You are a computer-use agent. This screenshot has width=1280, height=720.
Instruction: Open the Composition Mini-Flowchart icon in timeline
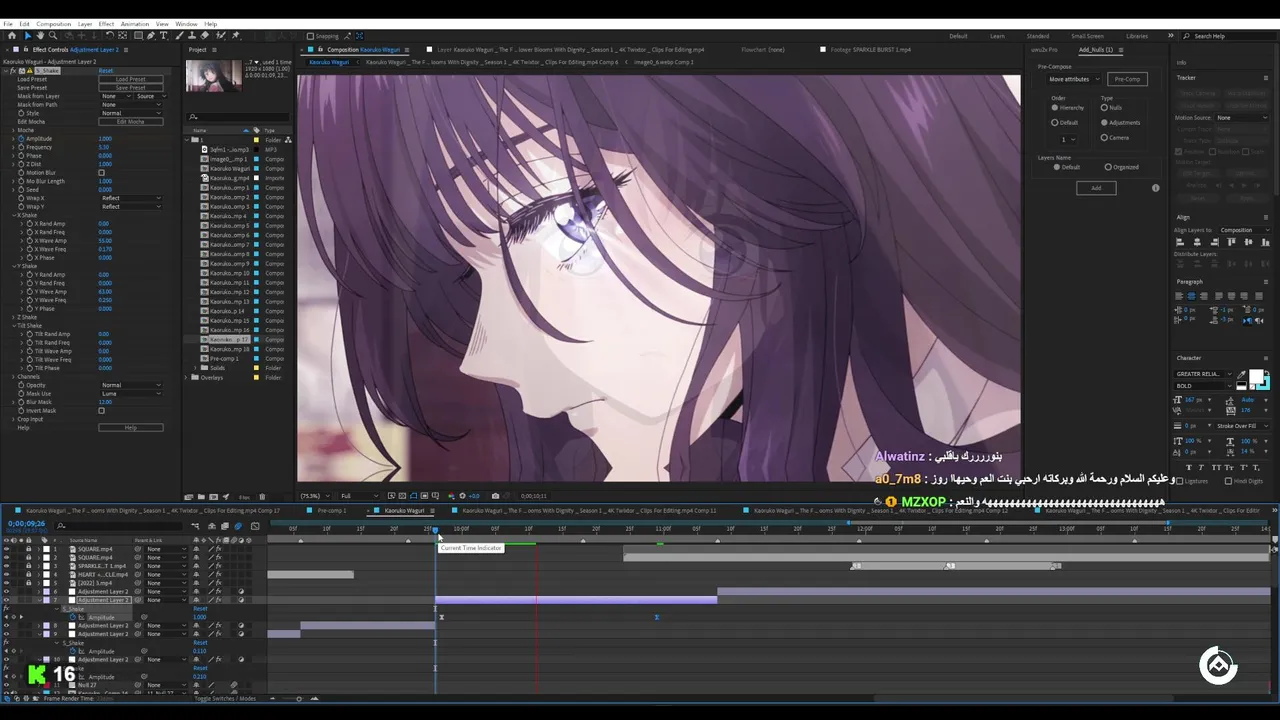tap(195, 526)
